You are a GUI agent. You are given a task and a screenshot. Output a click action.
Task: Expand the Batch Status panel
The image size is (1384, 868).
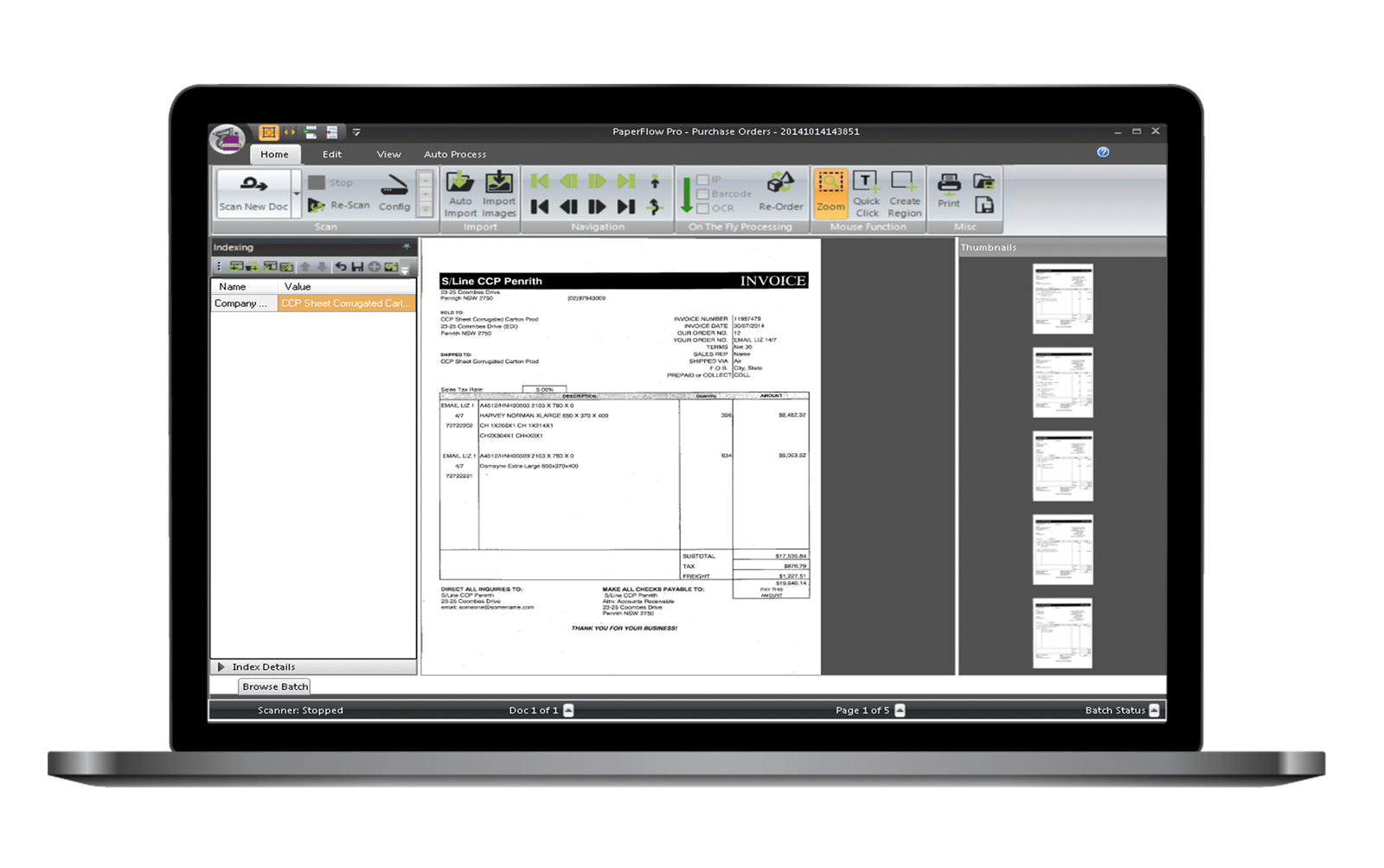coord(1154,710)
